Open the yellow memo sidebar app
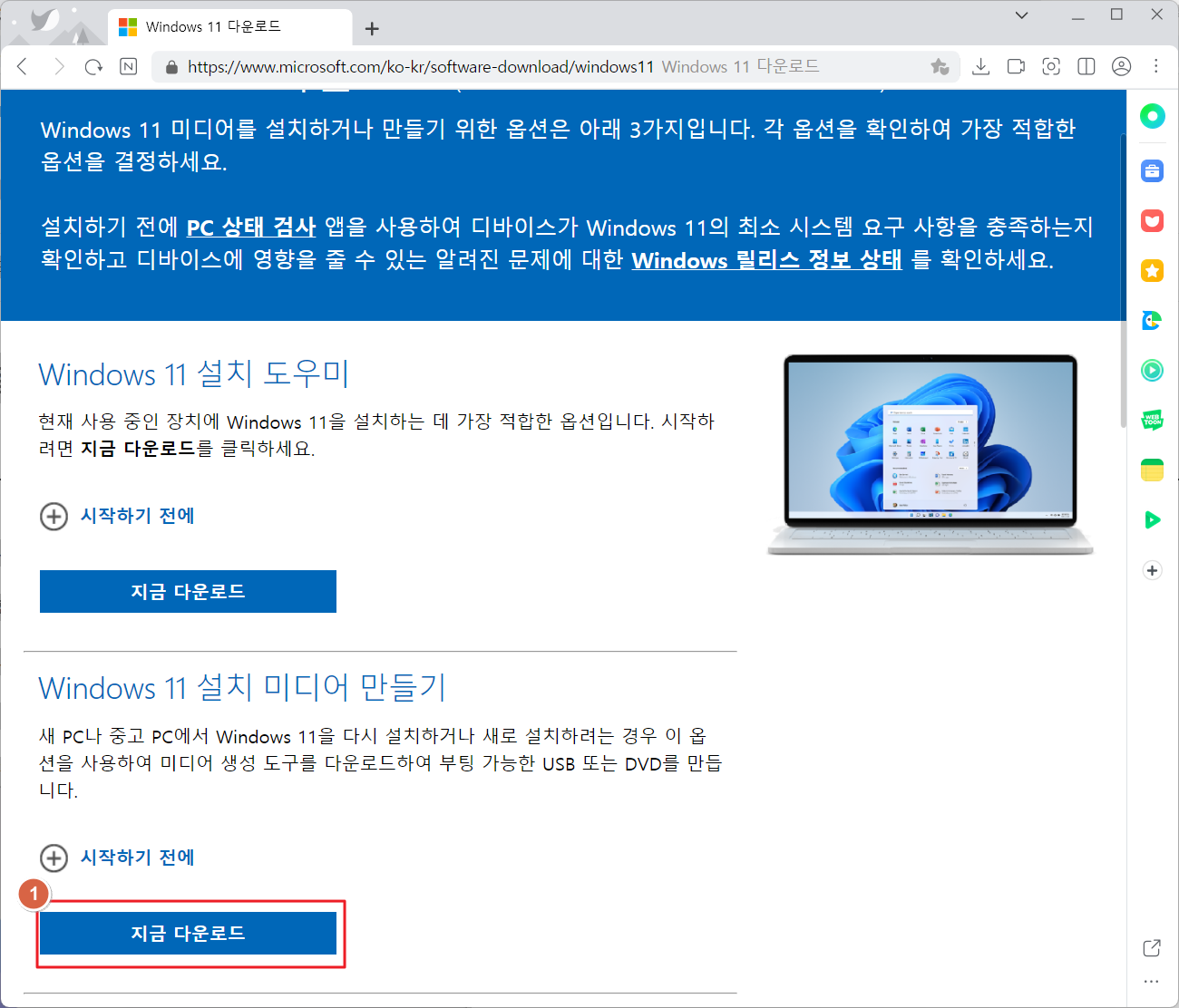Screen dimensions: 1179x1008 [x=1152, y=470]
